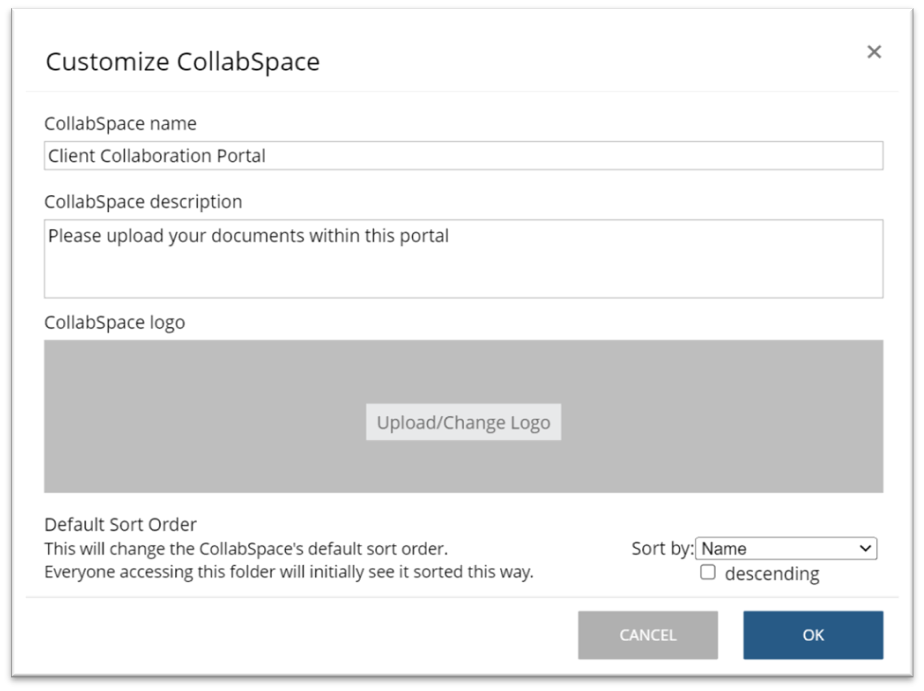Select Name in the Sort by combo box

coord(786,548)
